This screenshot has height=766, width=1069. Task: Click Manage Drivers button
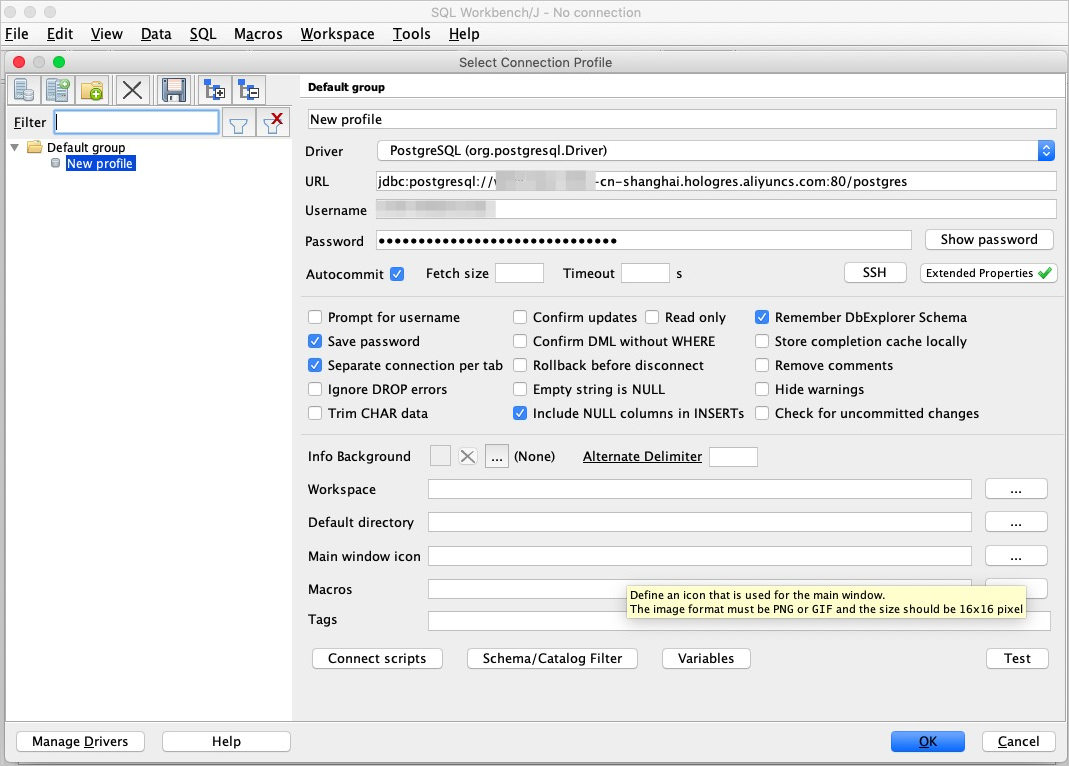point(80,741)
